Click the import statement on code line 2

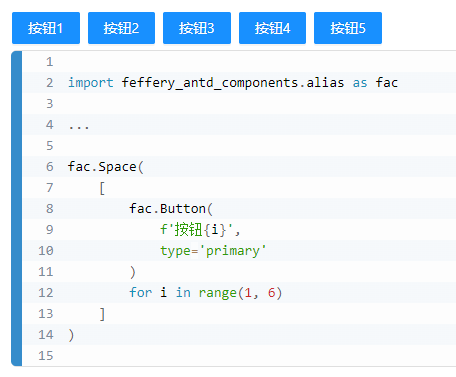pyautogui.click(x=233, y=83)
